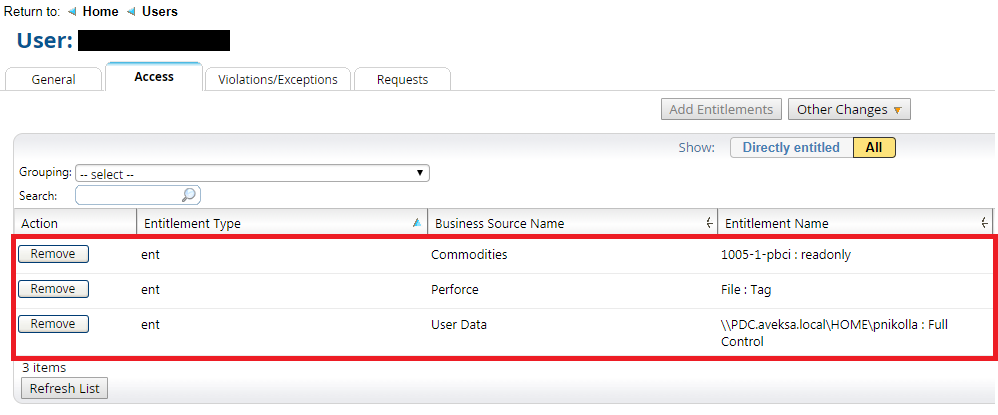Go to the Home breadcrumb link
Image resolution: width=998 pixels, height=415 pixels.
click(100, 12)
